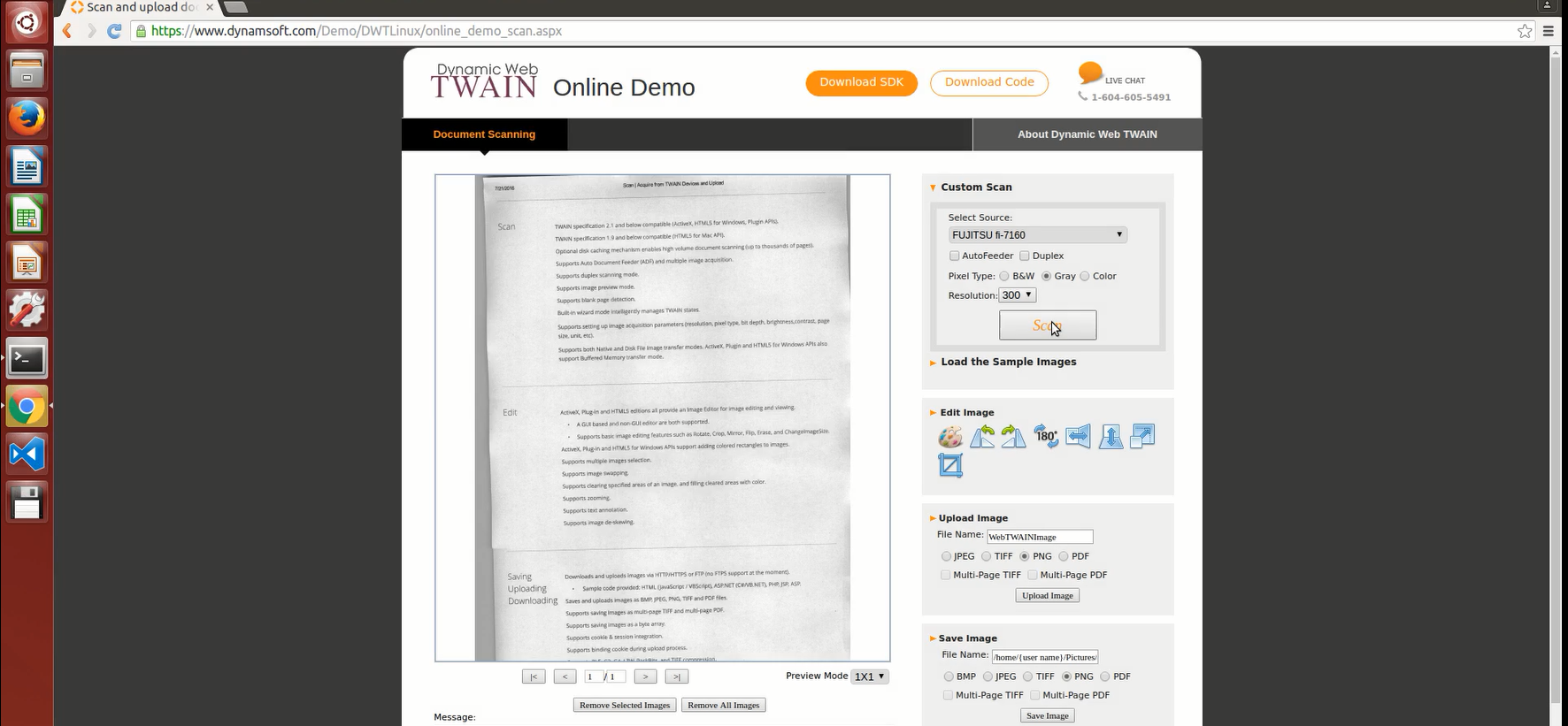
Task: Select the crop tool icon
Action: coord(950,465)
